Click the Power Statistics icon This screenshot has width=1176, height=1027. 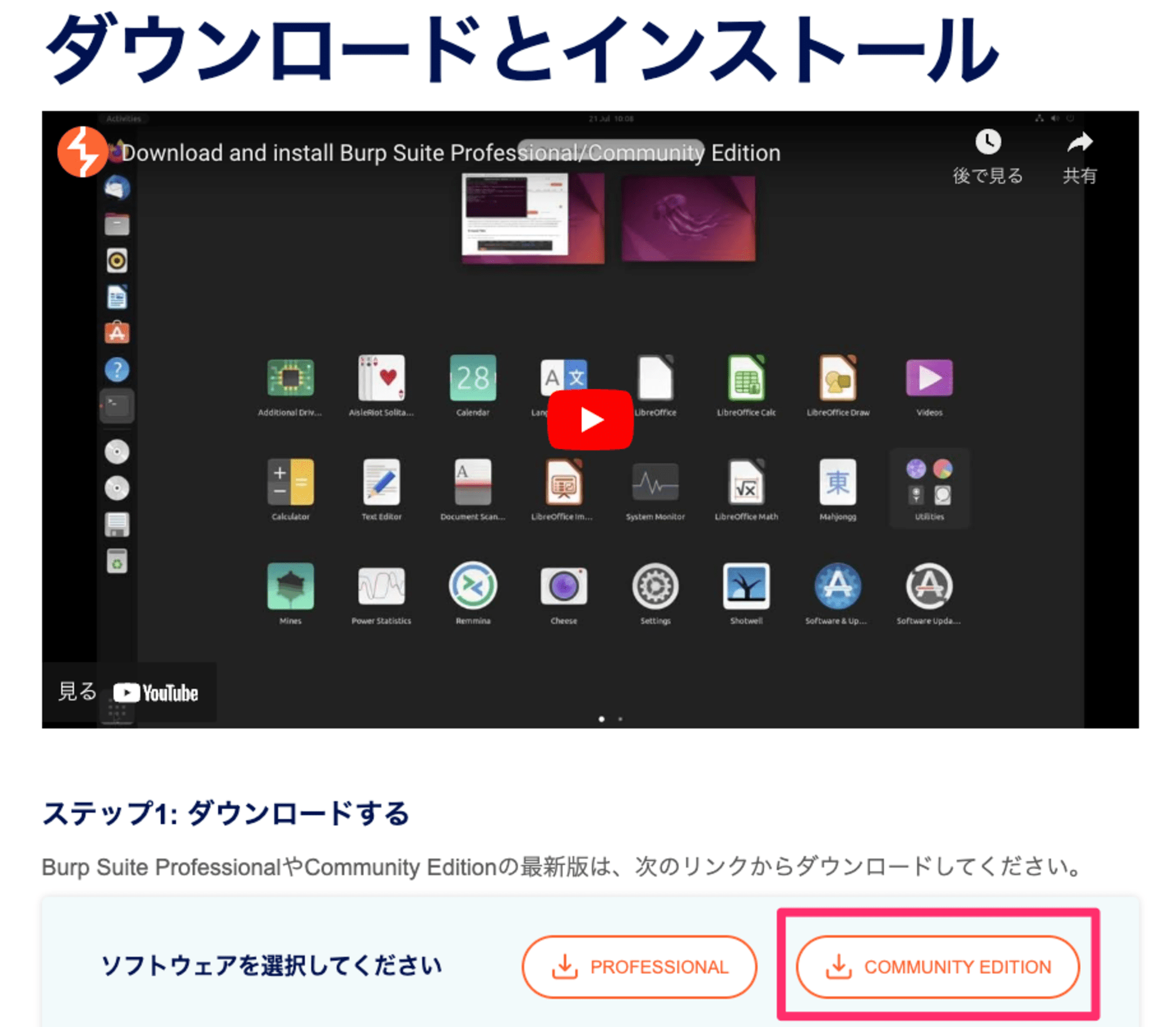click(382, 586)
